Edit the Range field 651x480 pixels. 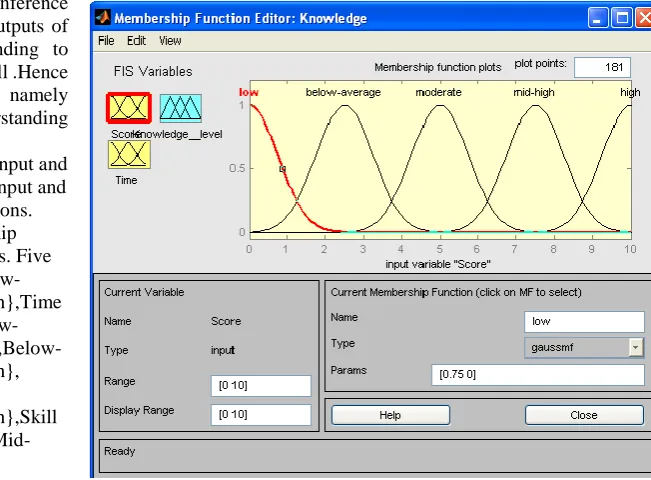[x=261, y=386]
